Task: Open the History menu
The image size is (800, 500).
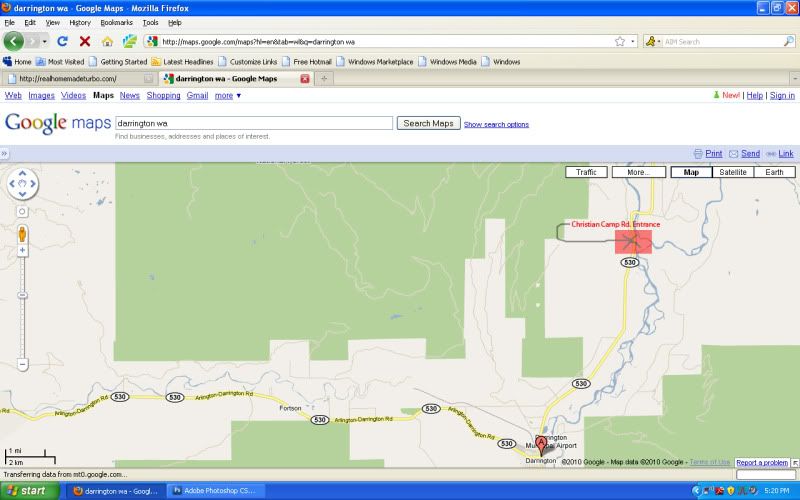Action: [x=80, y=22]
